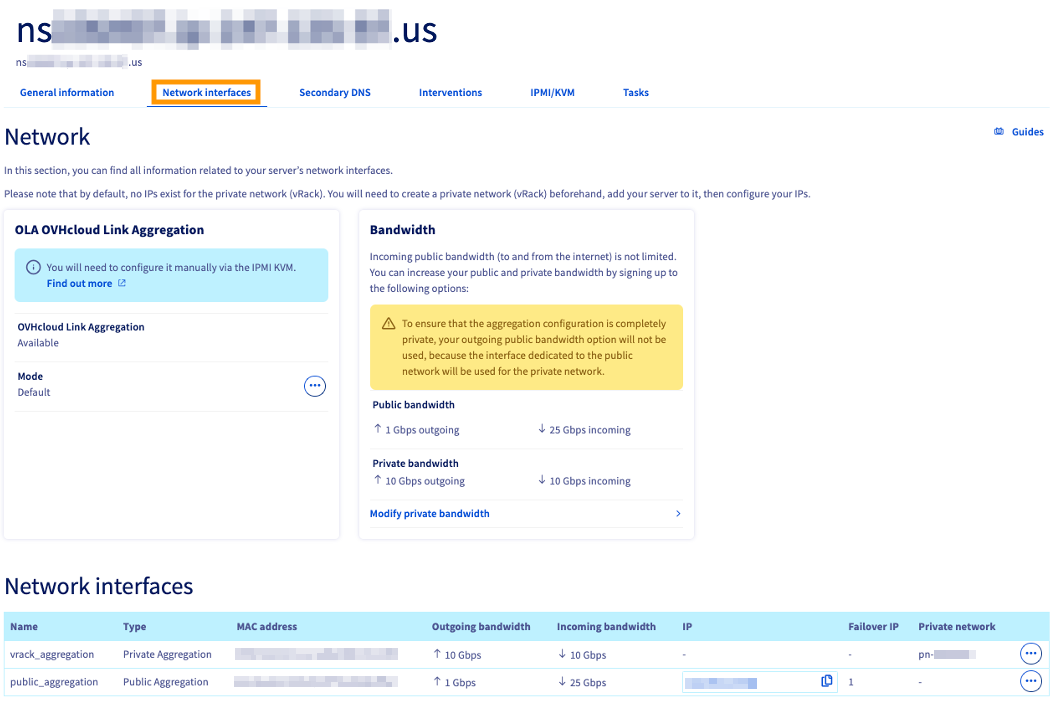Click the external link icon after Find out more

(122, 283)
